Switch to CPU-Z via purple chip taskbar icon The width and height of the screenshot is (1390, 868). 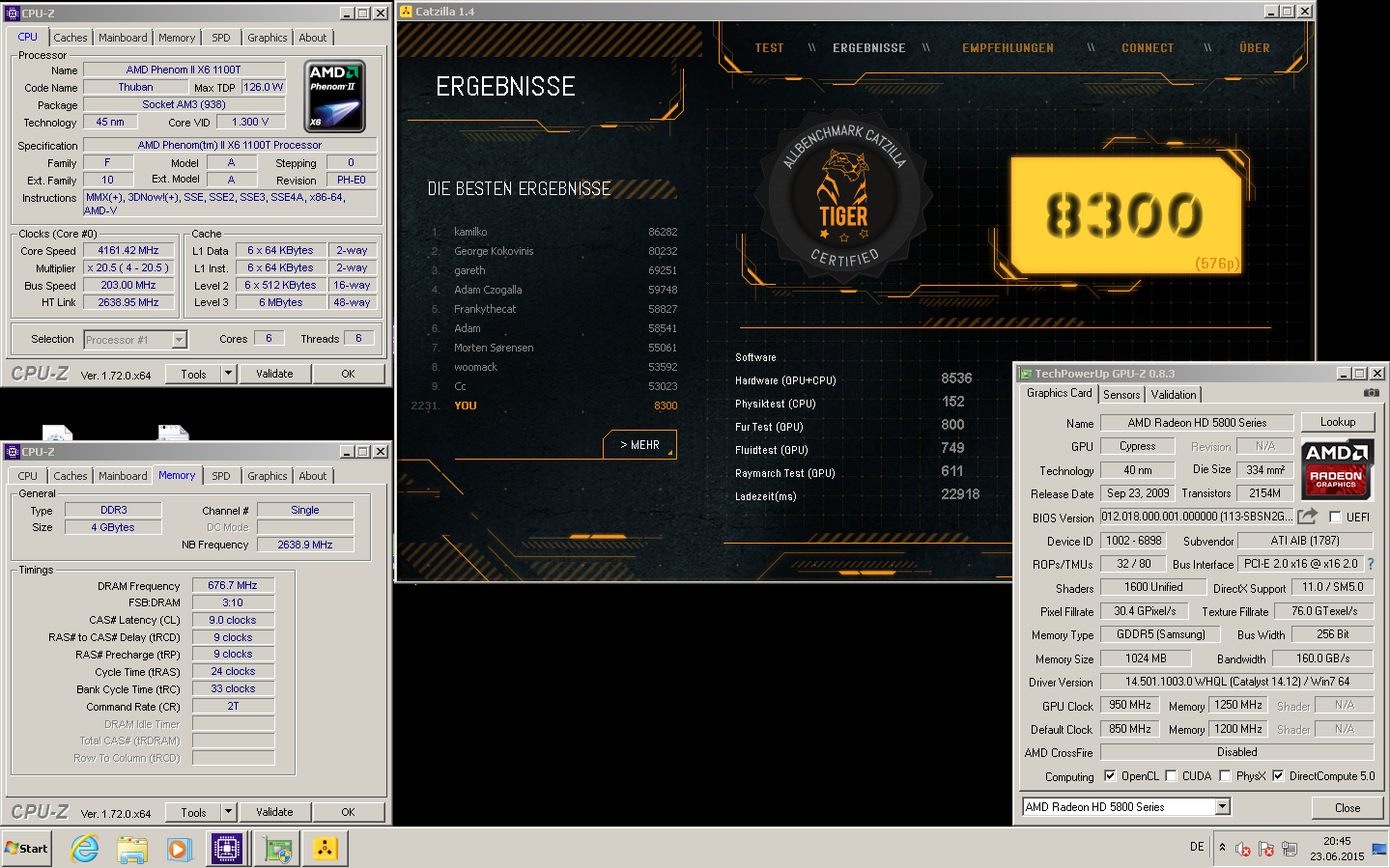(x=227, y=849)
